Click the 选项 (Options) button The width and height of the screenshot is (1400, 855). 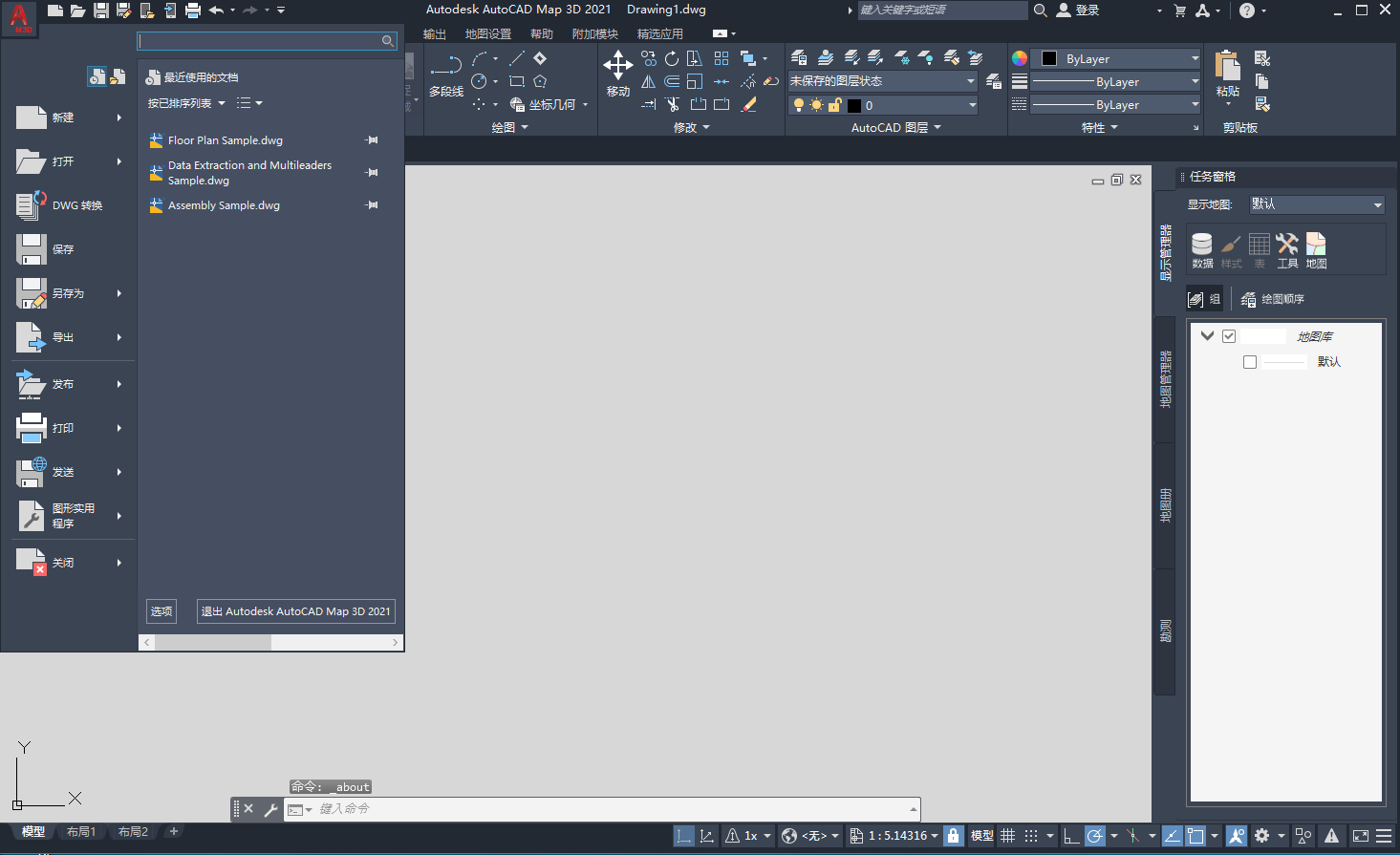[x=162, y=611]
